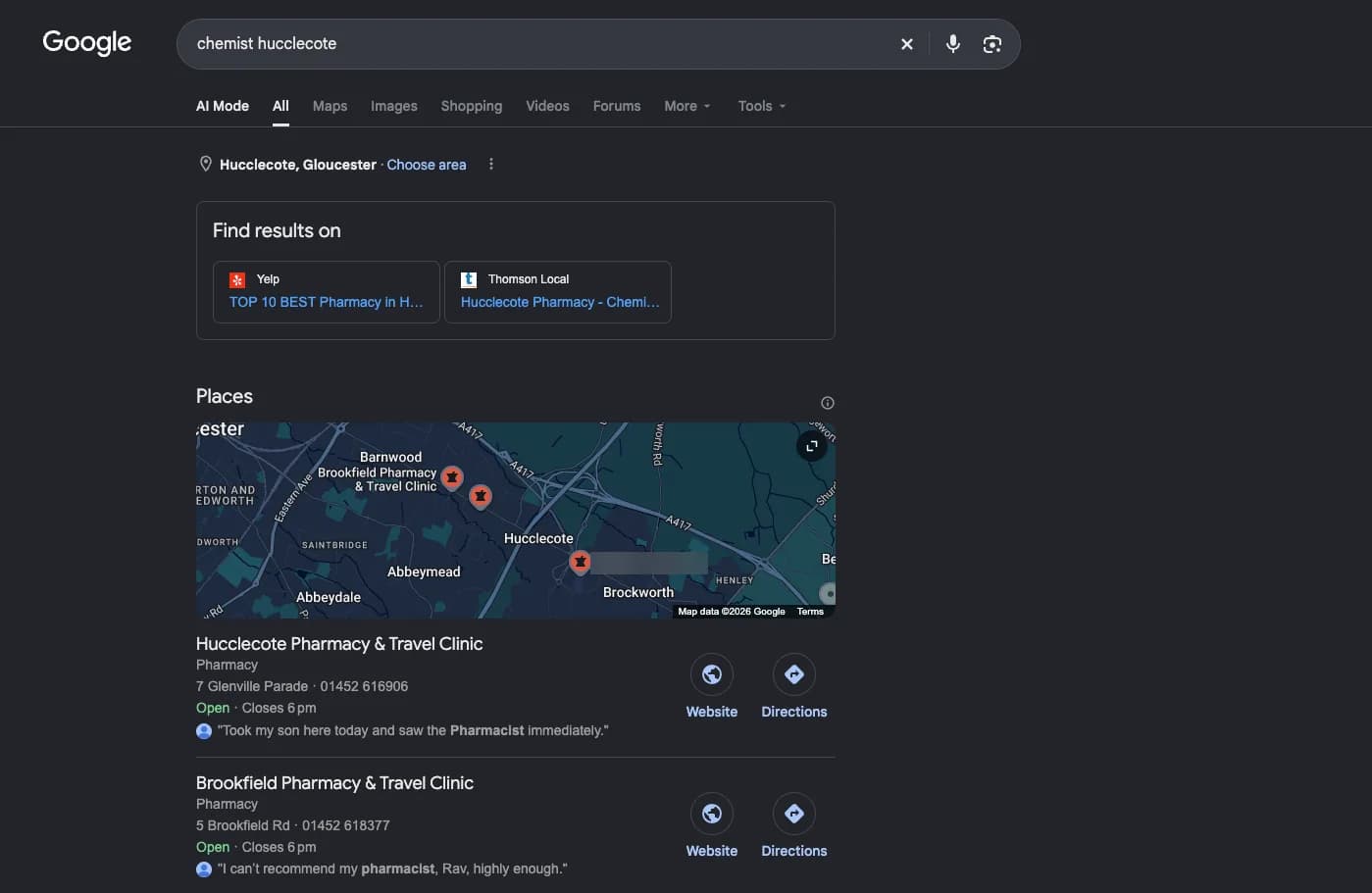The width and height of the screenshot is (1372, 893).
Task: Click the Places info icon
Action: pyautogui.click(x=828, y=403)
